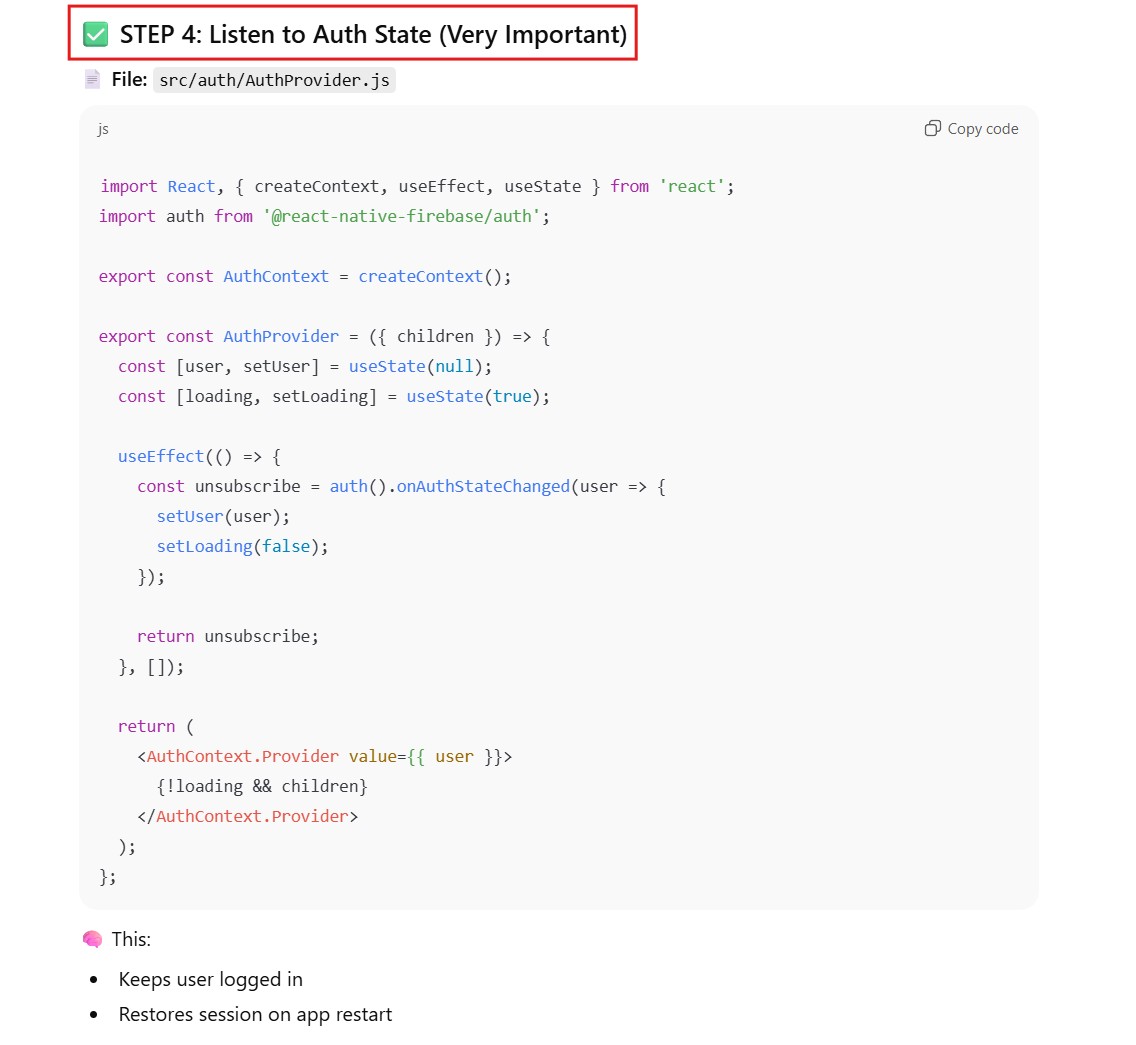
Task: Click the useState(true) call
Action: click(x=477, y=396)
